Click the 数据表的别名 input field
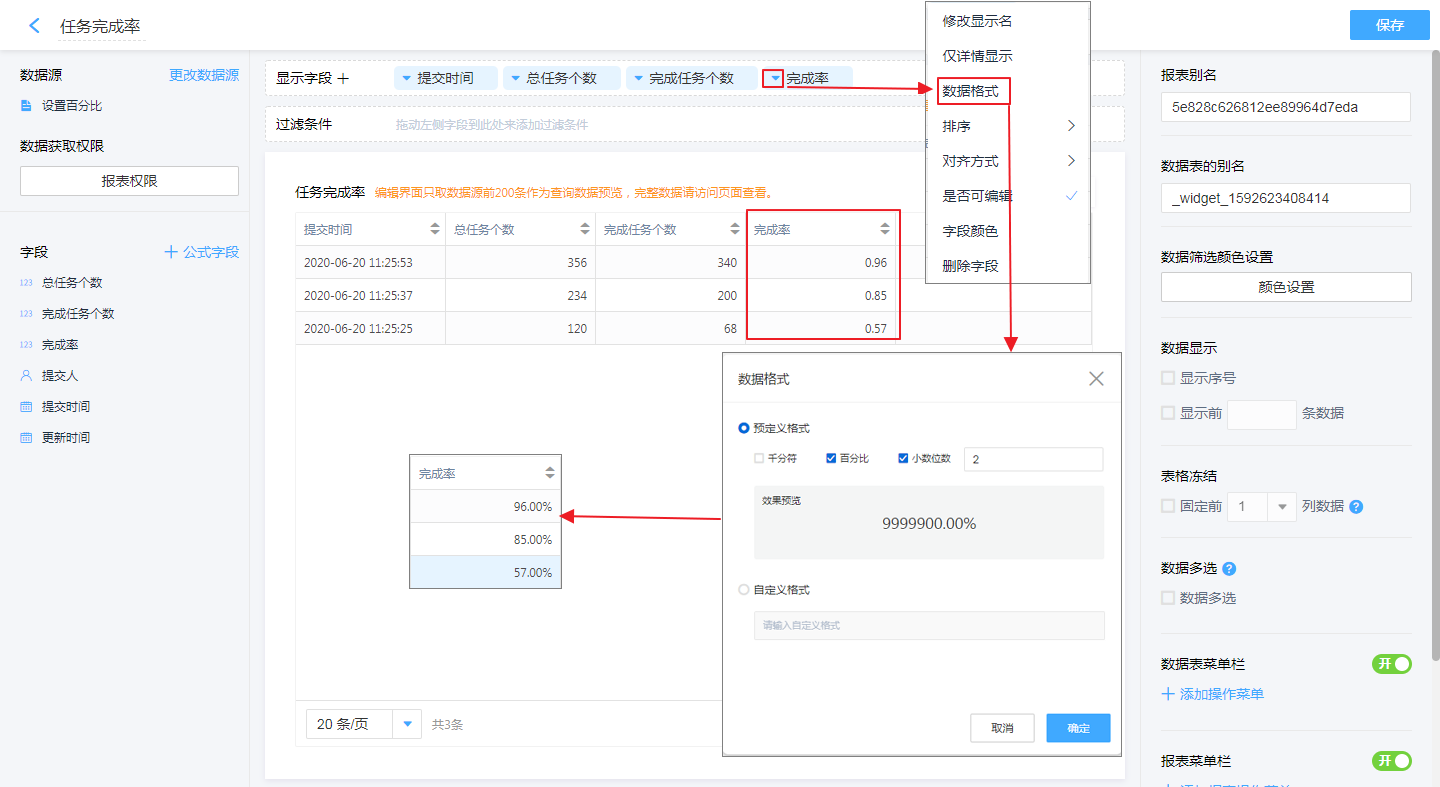The height and width of the screenshot is (787, 1440). coord(1286,198)
